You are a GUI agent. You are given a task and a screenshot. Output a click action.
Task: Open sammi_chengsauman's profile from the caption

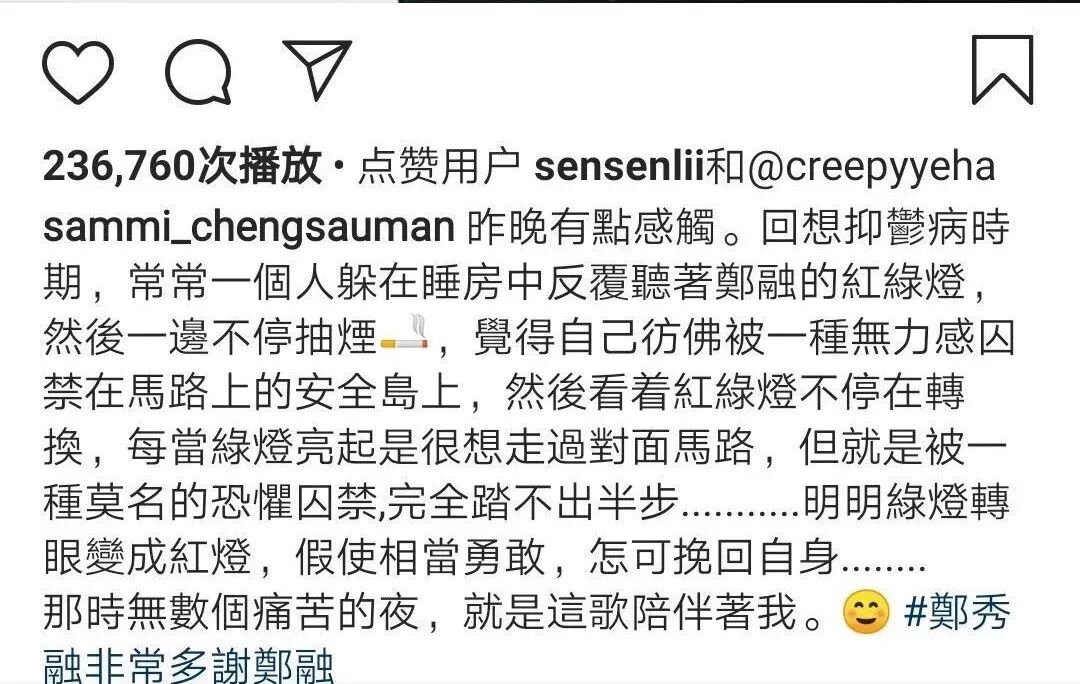coord(249,227)
